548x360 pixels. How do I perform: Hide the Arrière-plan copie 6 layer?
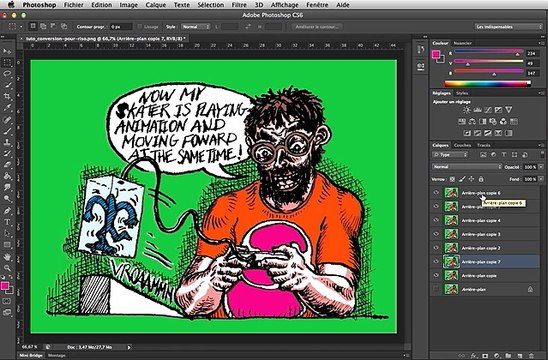pyautogui.click(x=436, y=193)
